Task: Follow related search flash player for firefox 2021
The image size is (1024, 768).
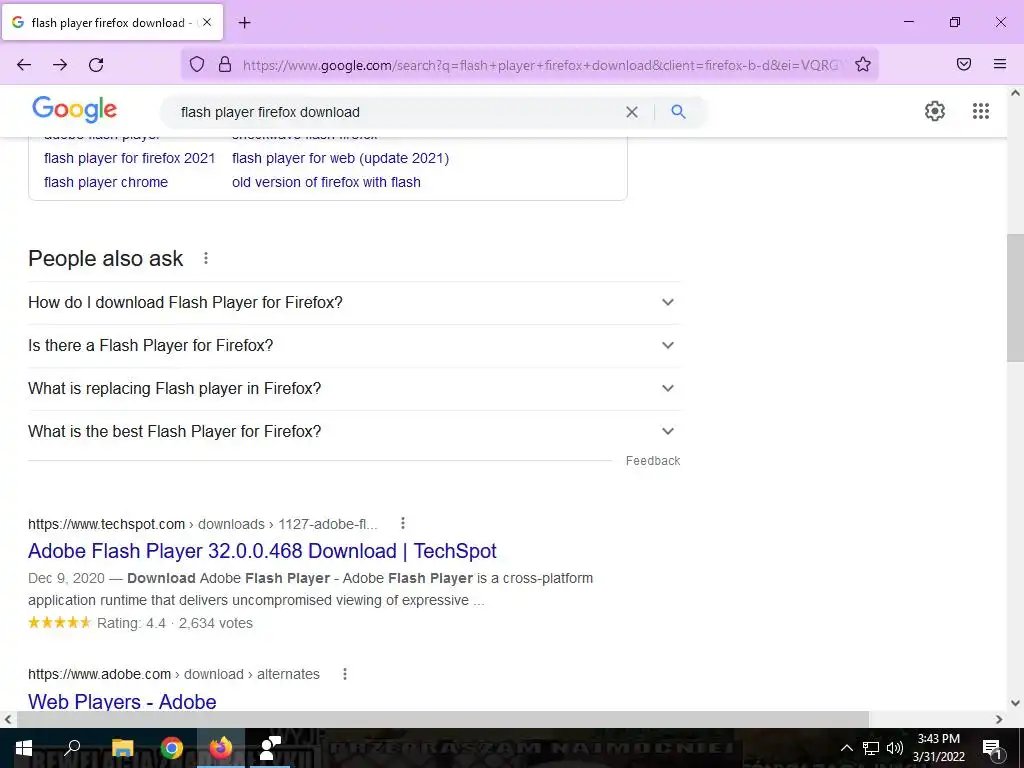Action: point(129,158)
